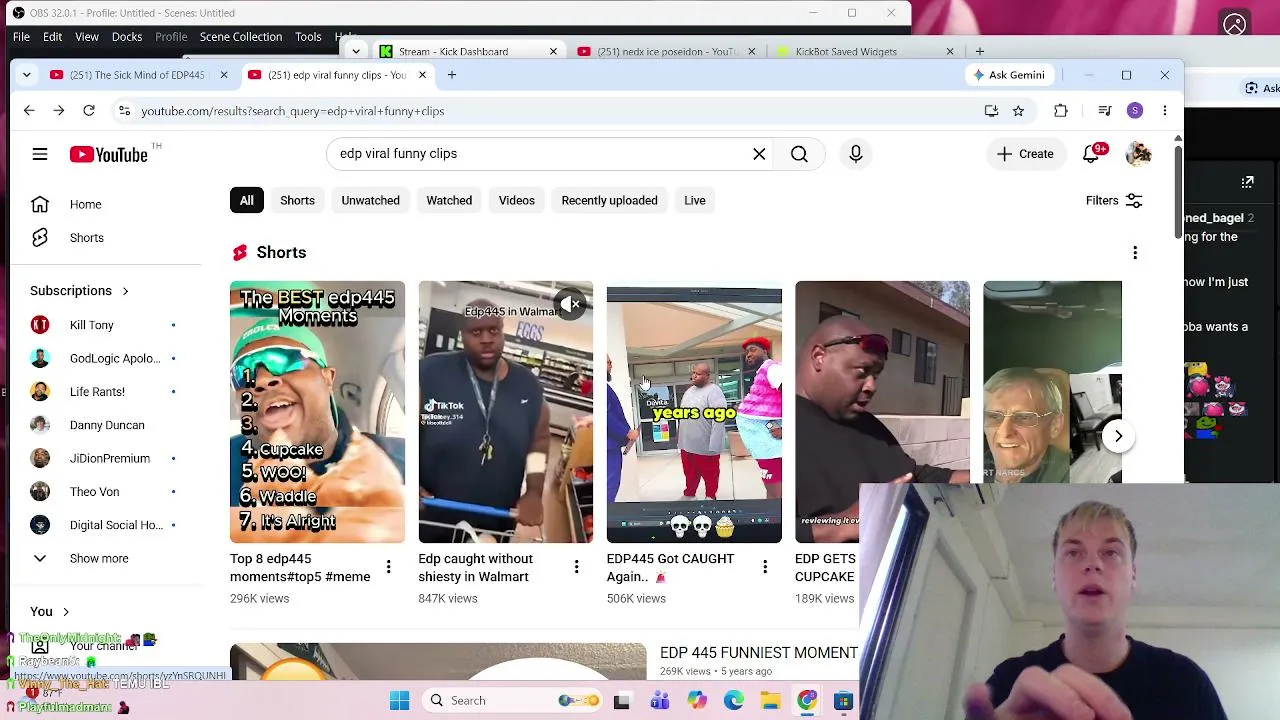1280x720 pixels.
Task: Open the Danny Duncan subscription channel
Action: [x=105, y=425]
